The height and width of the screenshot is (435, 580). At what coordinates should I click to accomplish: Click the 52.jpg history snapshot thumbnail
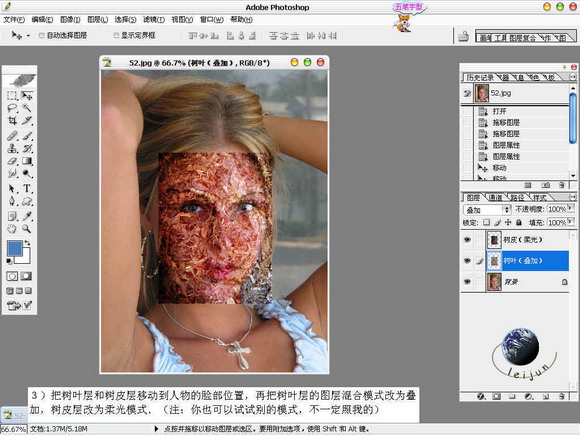pyautogui.click(x=482, y=93)
